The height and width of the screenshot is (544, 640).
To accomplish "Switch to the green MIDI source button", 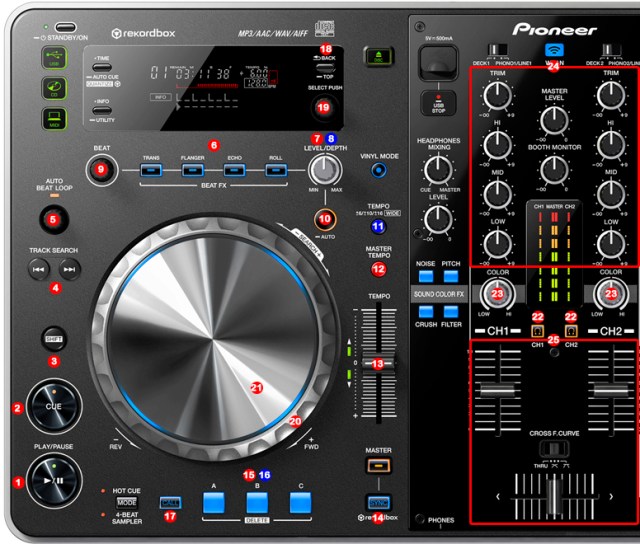I will [x=54, y=119].
